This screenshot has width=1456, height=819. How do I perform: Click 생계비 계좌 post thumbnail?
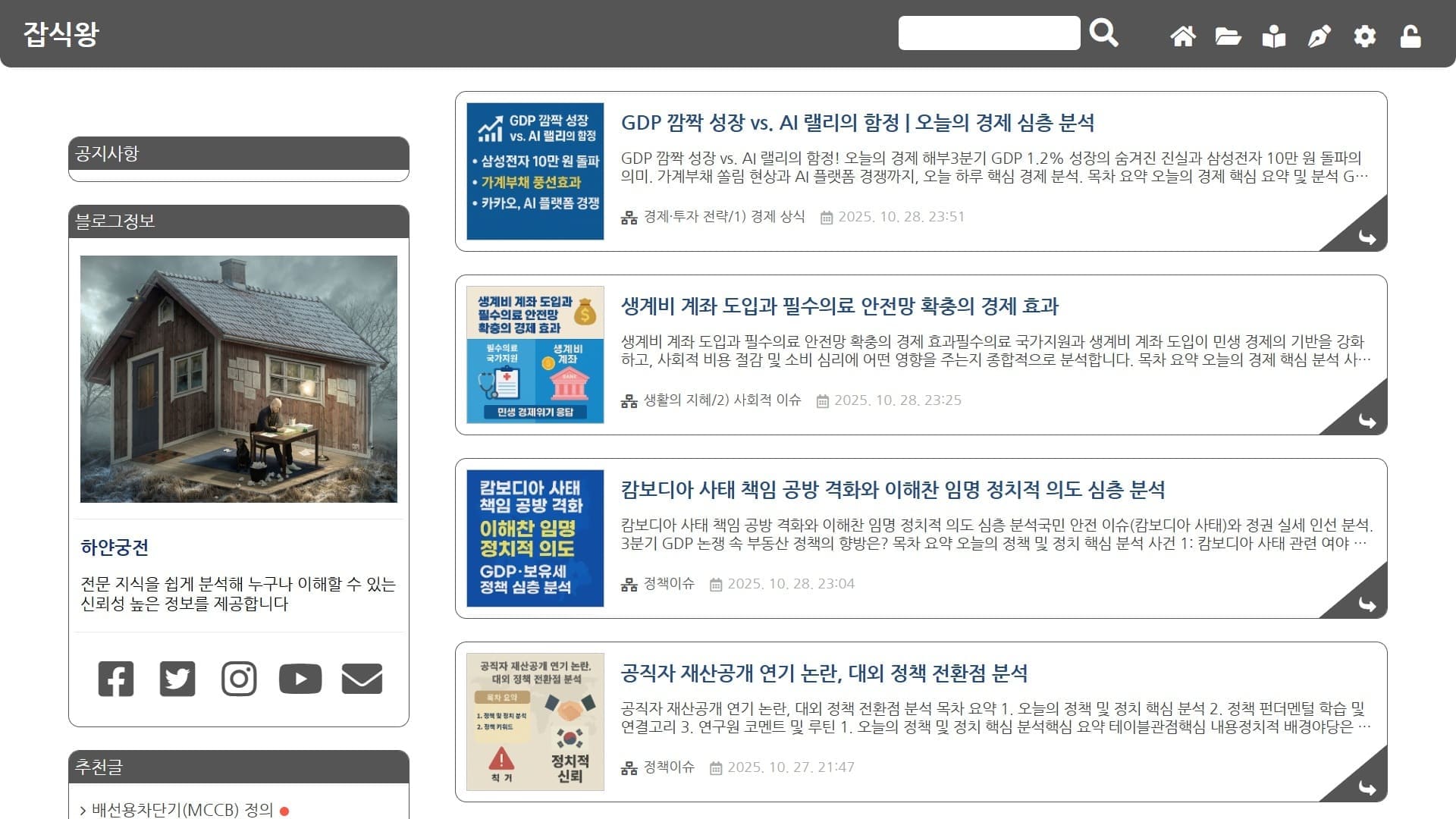535,355
